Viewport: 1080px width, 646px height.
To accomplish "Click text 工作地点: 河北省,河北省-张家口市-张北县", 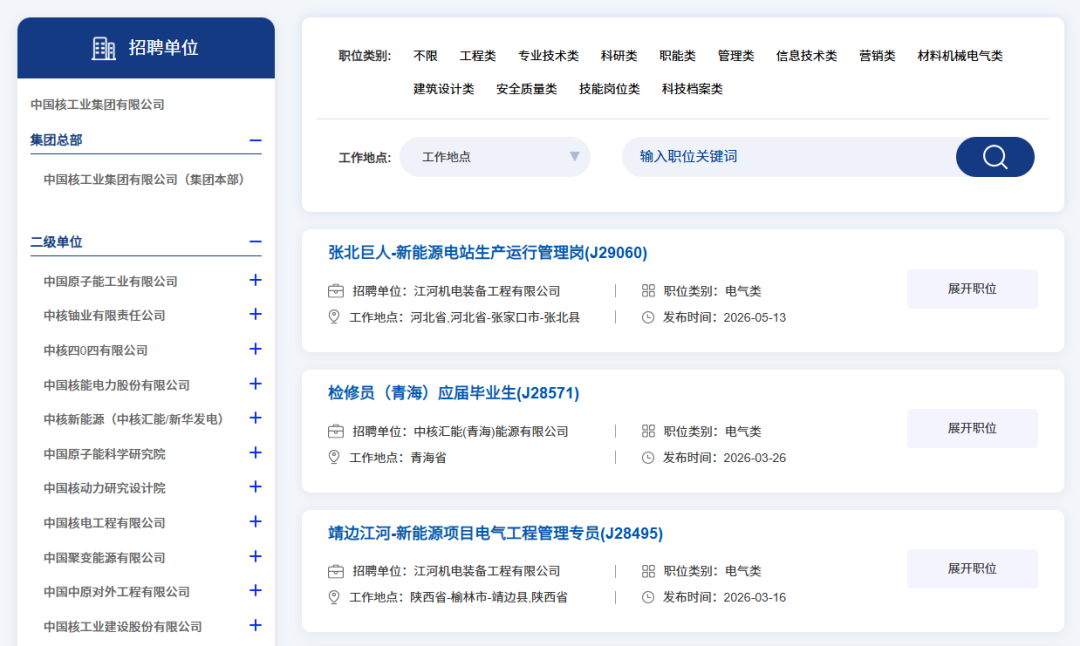I will pos(464,317).
